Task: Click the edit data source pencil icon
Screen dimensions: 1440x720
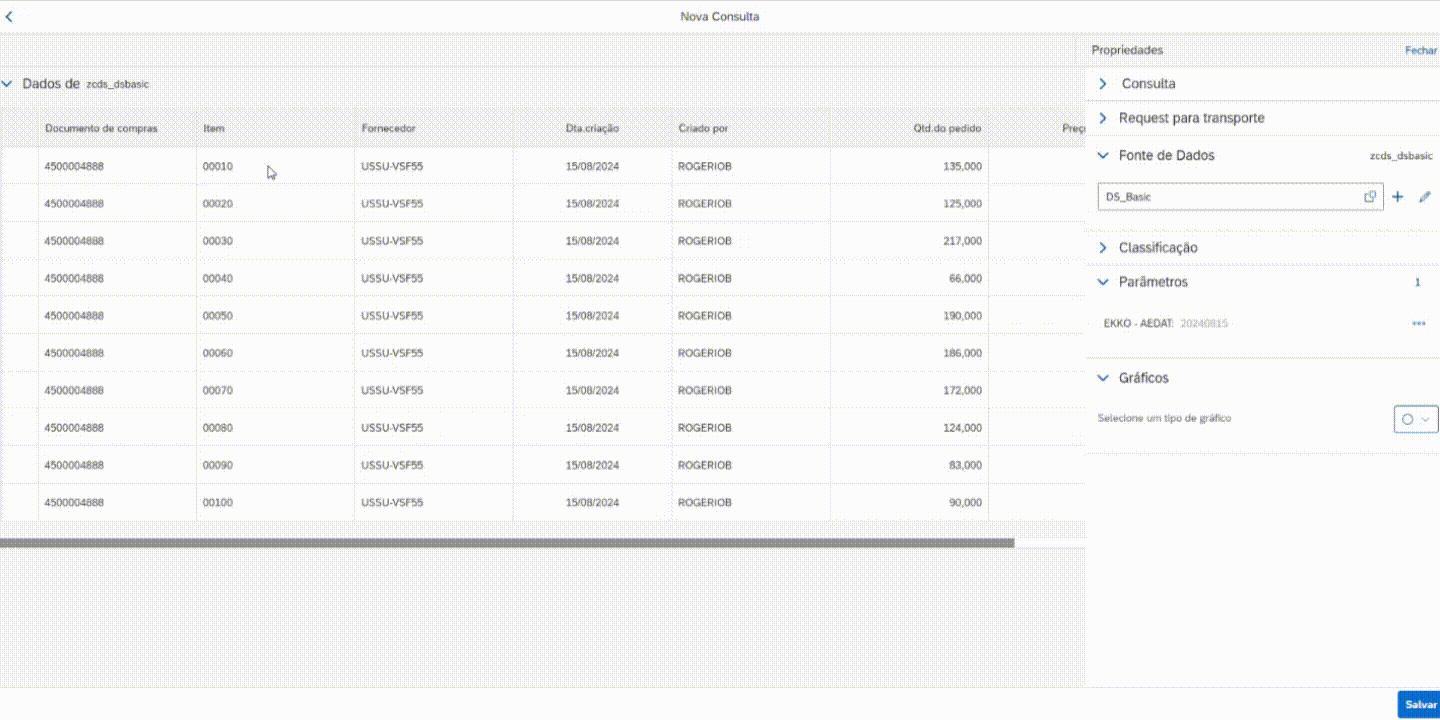Action: point(1425,197)
